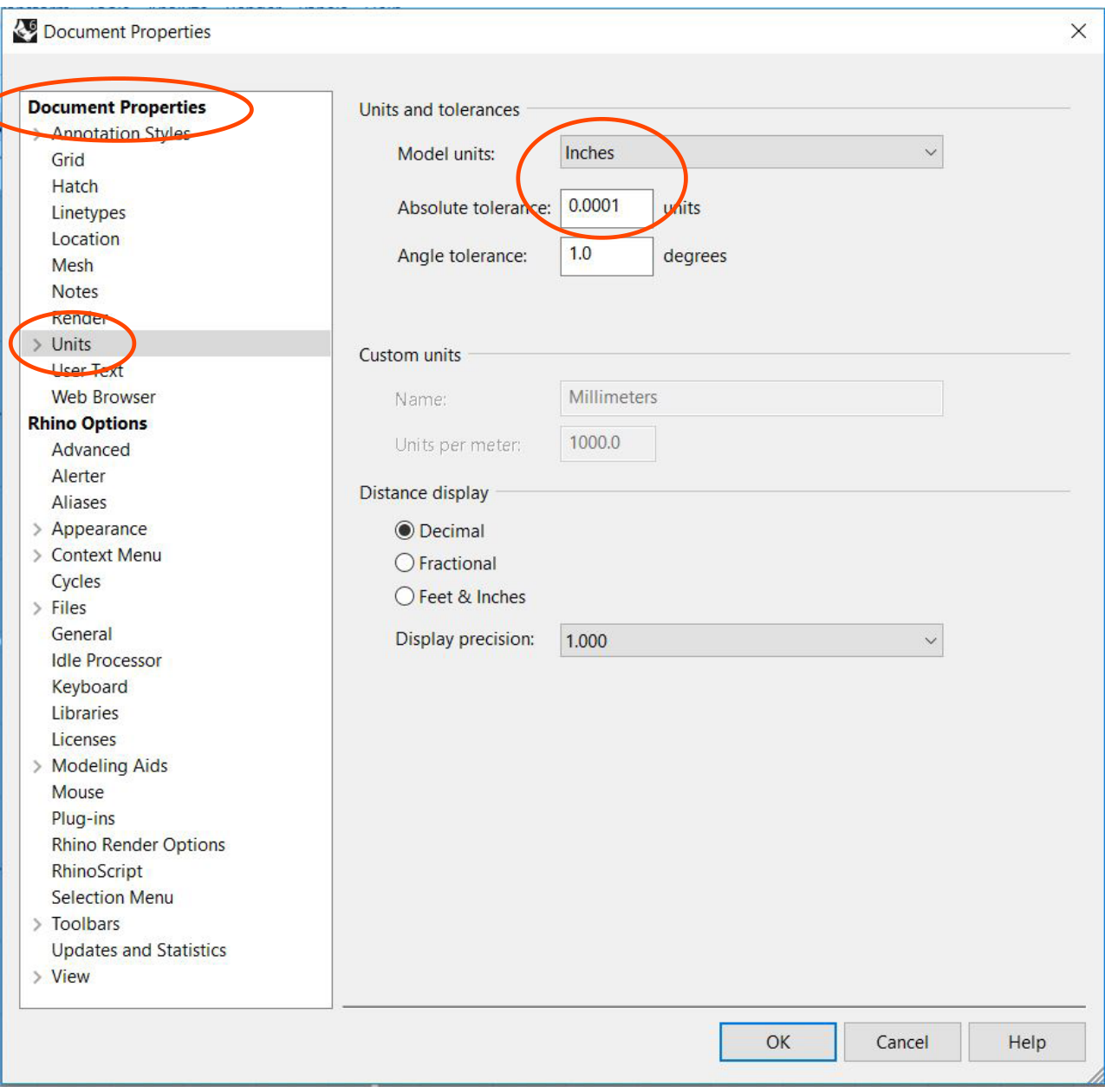The height and width of the screenshot is (1092, 1105).
Task: Select the Document Properties heading
Action: [117, 107]
